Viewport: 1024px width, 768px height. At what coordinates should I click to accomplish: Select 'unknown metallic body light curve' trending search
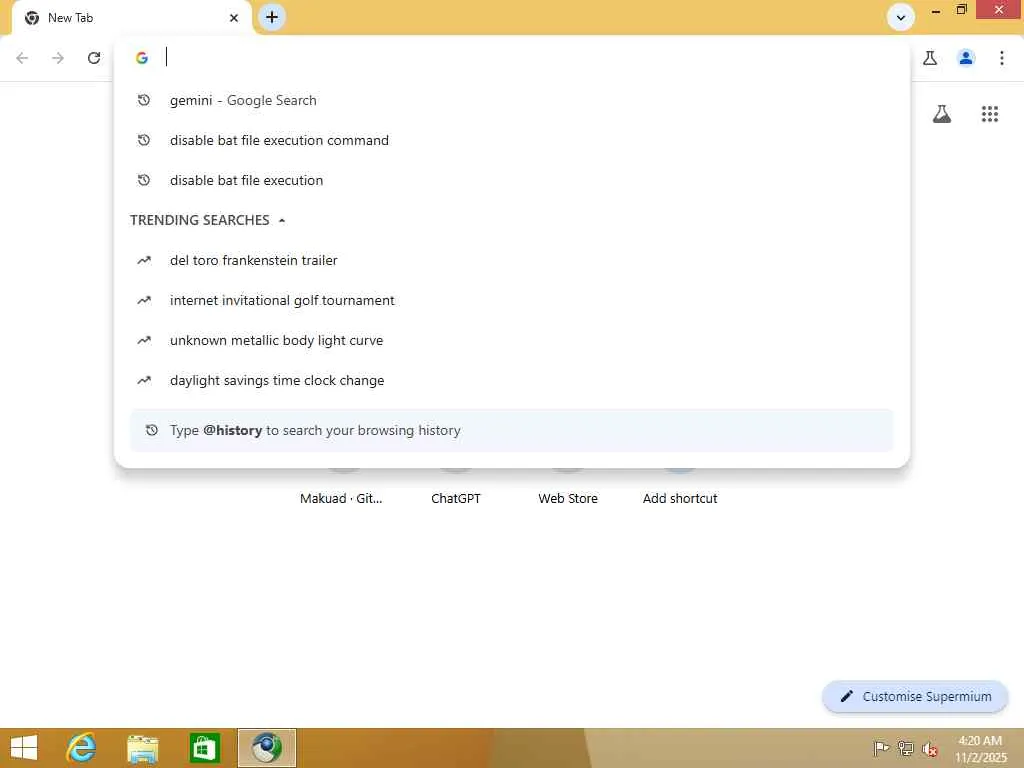(x=512, y=340)
